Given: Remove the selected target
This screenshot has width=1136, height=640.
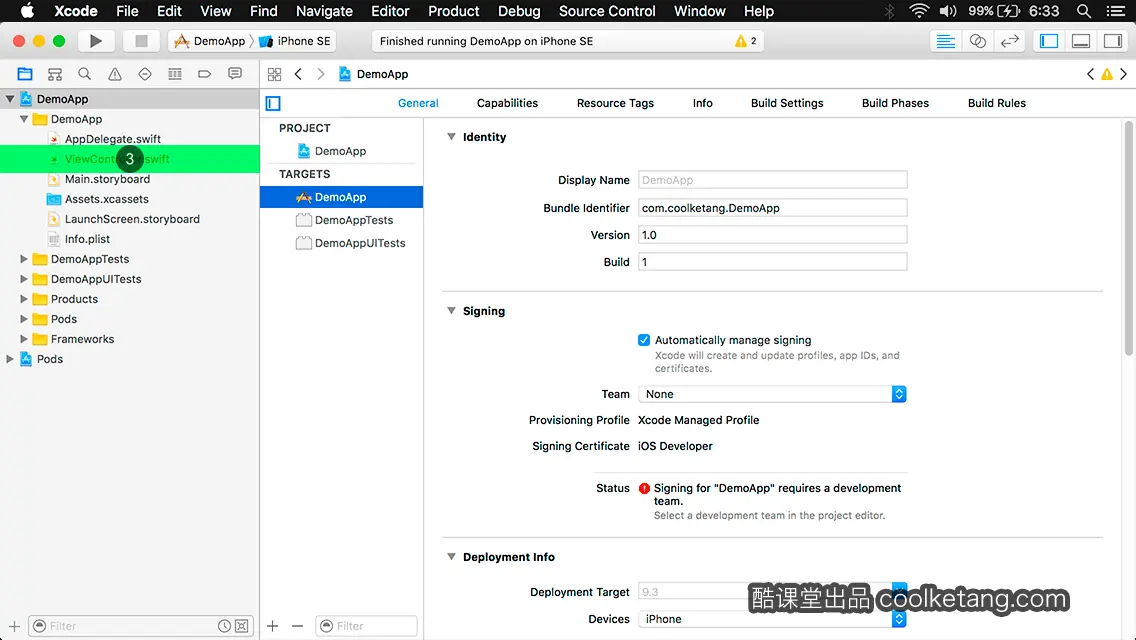Looking at the screenshot, I should [297, 626].
